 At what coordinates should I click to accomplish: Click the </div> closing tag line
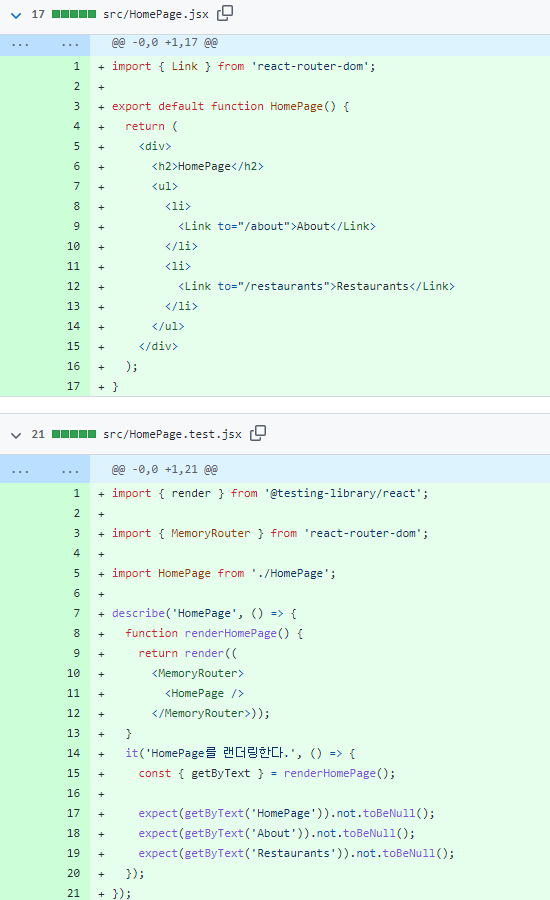pyautogui.click(x=158, y=347)
